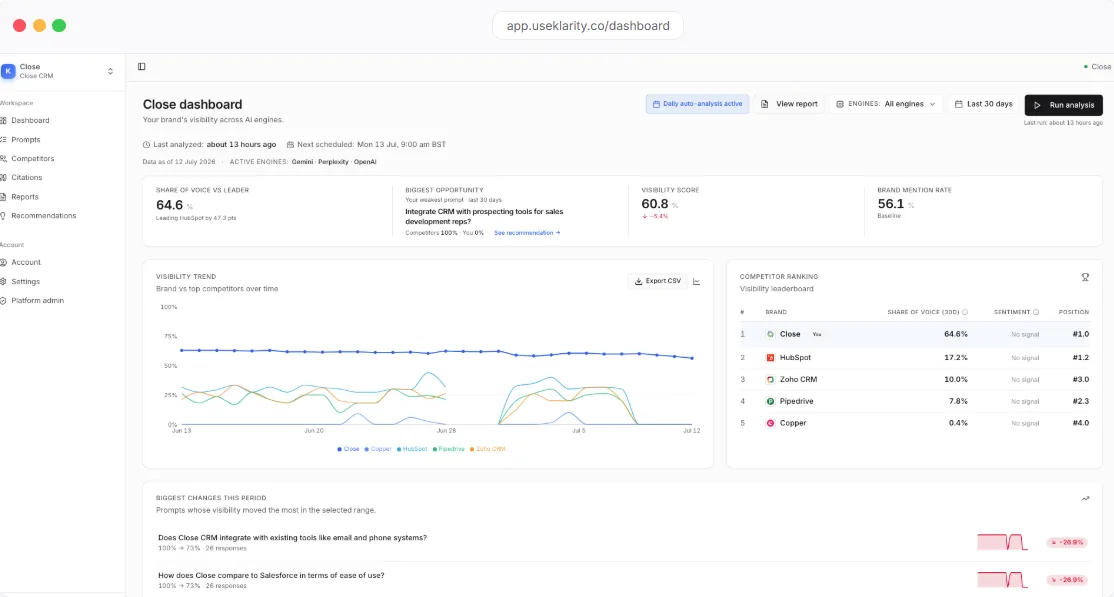Image resolution: width=1114 pixels, height=597 pixels.
Task: Click the Biggest Opportunity prompt text
Action: (x=484, y=217)
